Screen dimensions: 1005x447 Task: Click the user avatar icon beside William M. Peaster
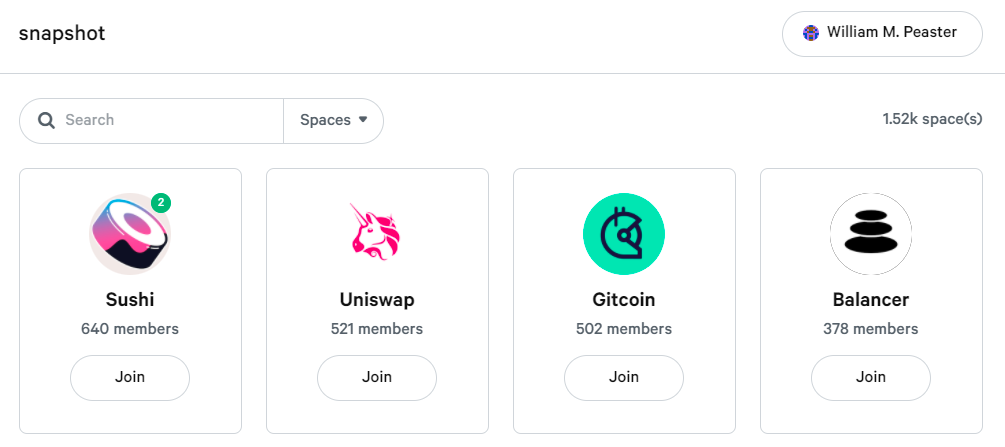click(811, 33)
